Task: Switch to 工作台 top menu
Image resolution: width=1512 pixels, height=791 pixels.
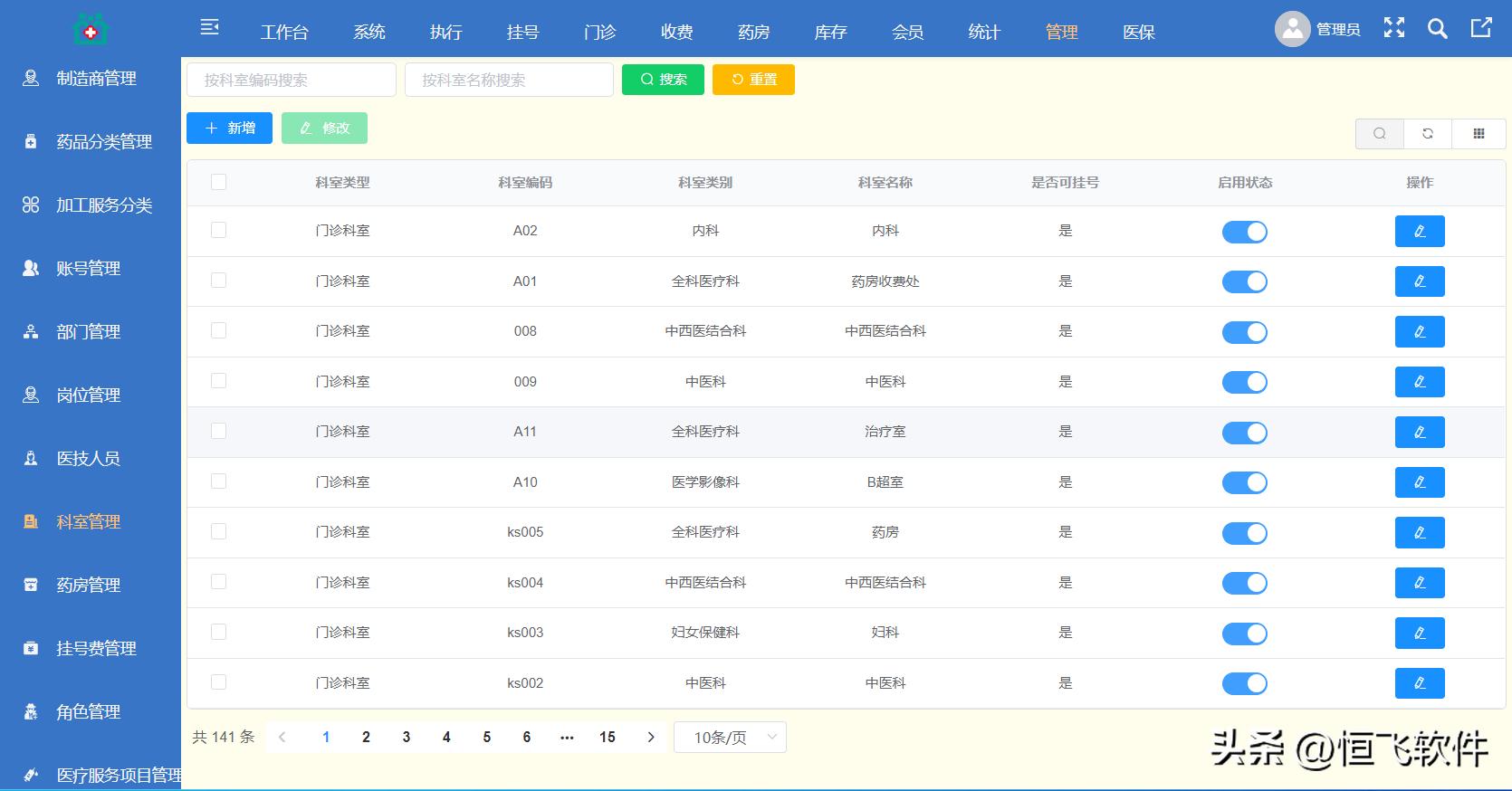Action: click(x=285, y=33)
